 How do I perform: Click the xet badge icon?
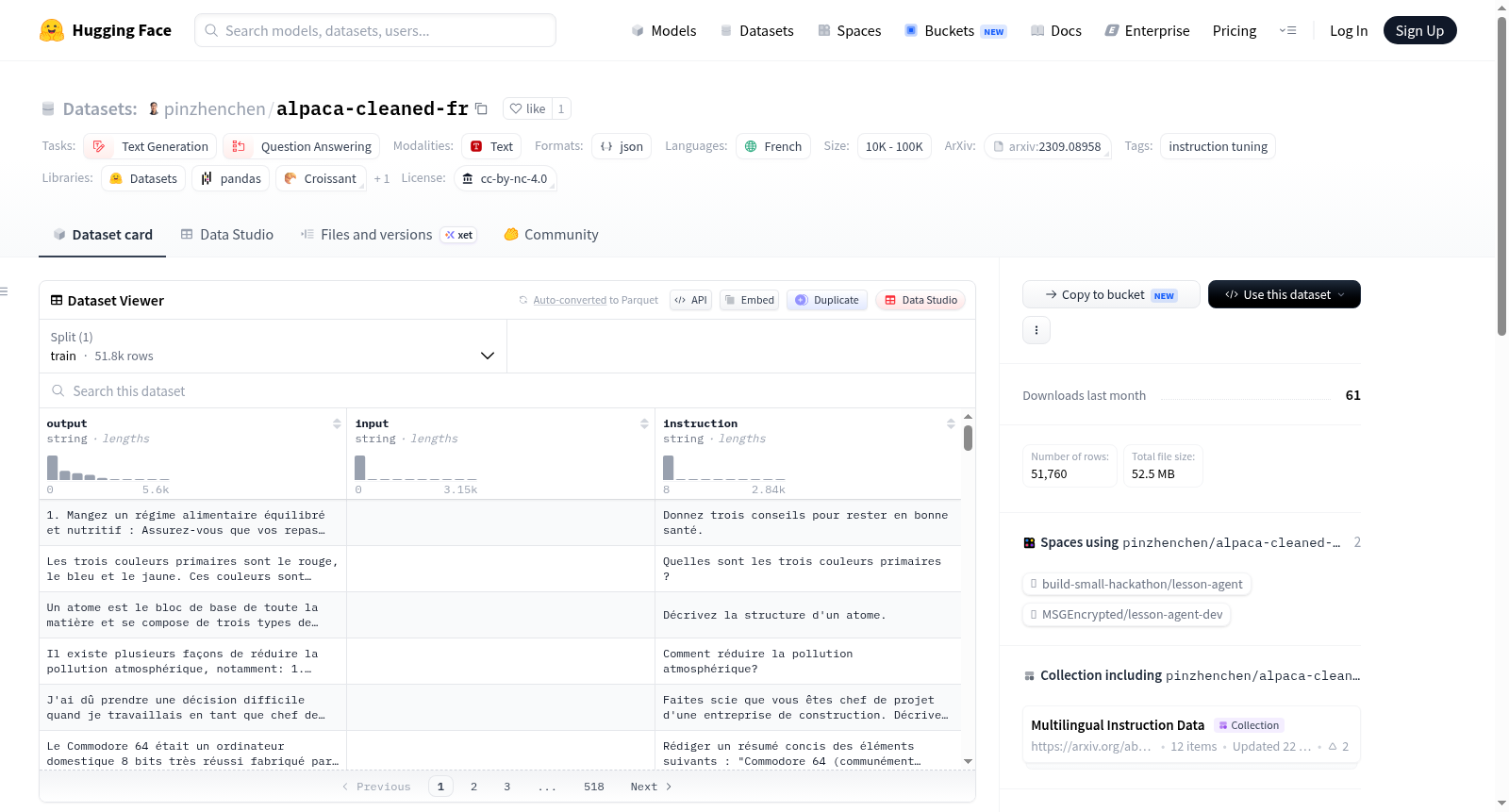point(458,235)
